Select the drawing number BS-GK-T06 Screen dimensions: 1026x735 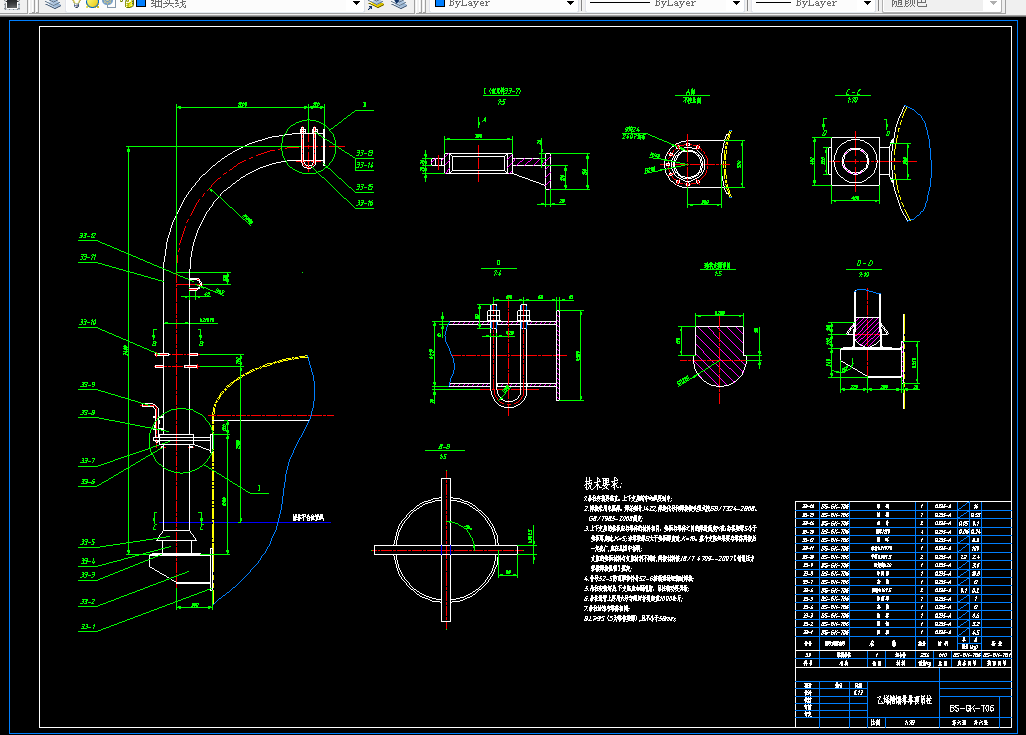[x=972, y=708]
